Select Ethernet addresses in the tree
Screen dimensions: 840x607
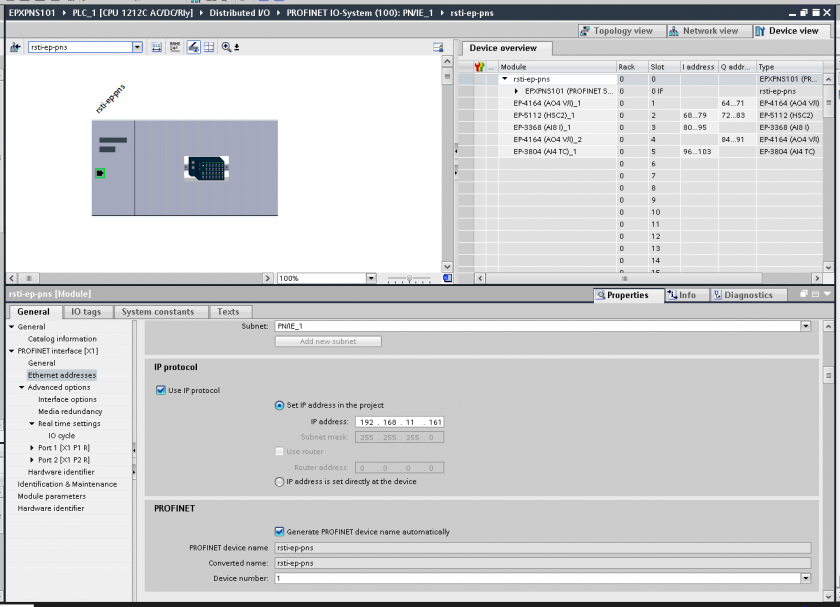point(62,375)
